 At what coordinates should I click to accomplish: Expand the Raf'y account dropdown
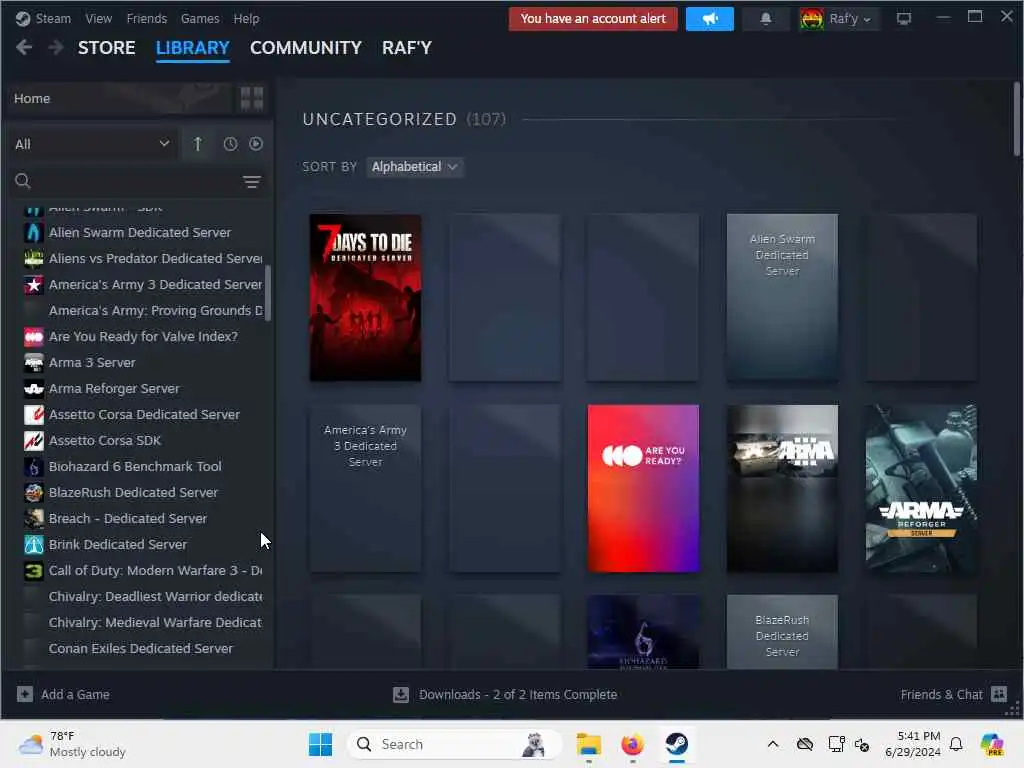838,19
